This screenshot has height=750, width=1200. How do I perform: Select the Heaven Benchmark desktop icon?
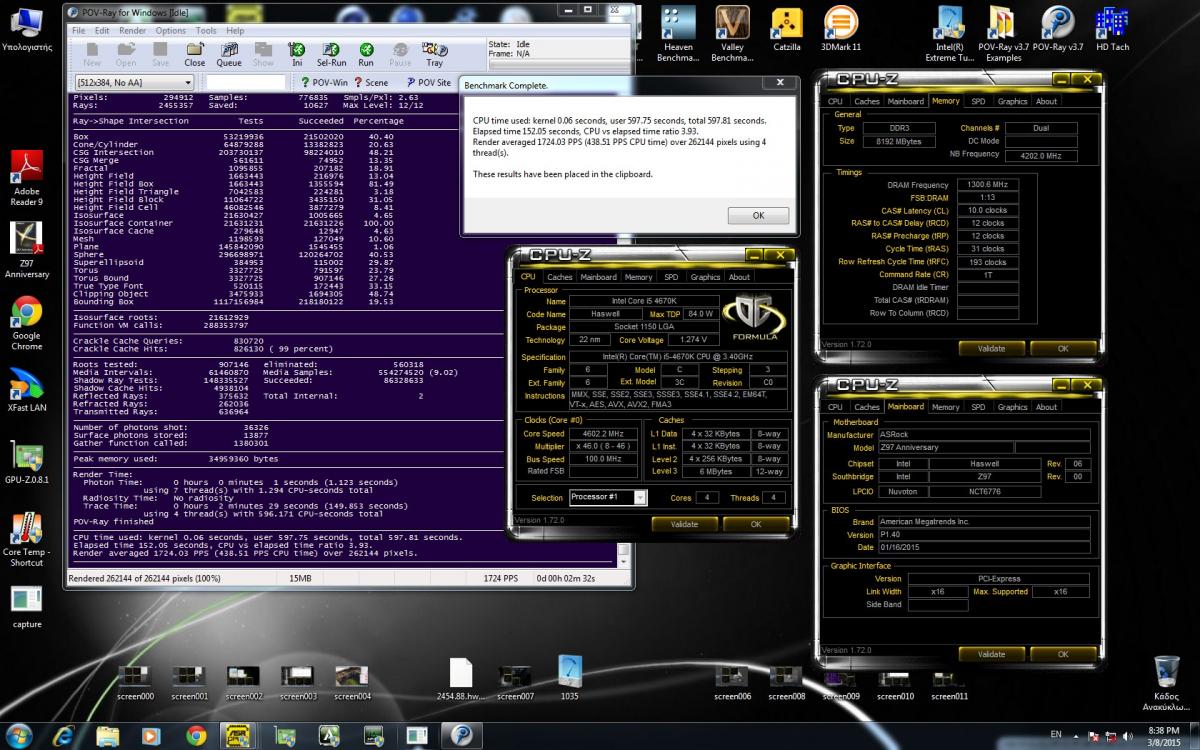pyautogui.click(x=678, y=34)
